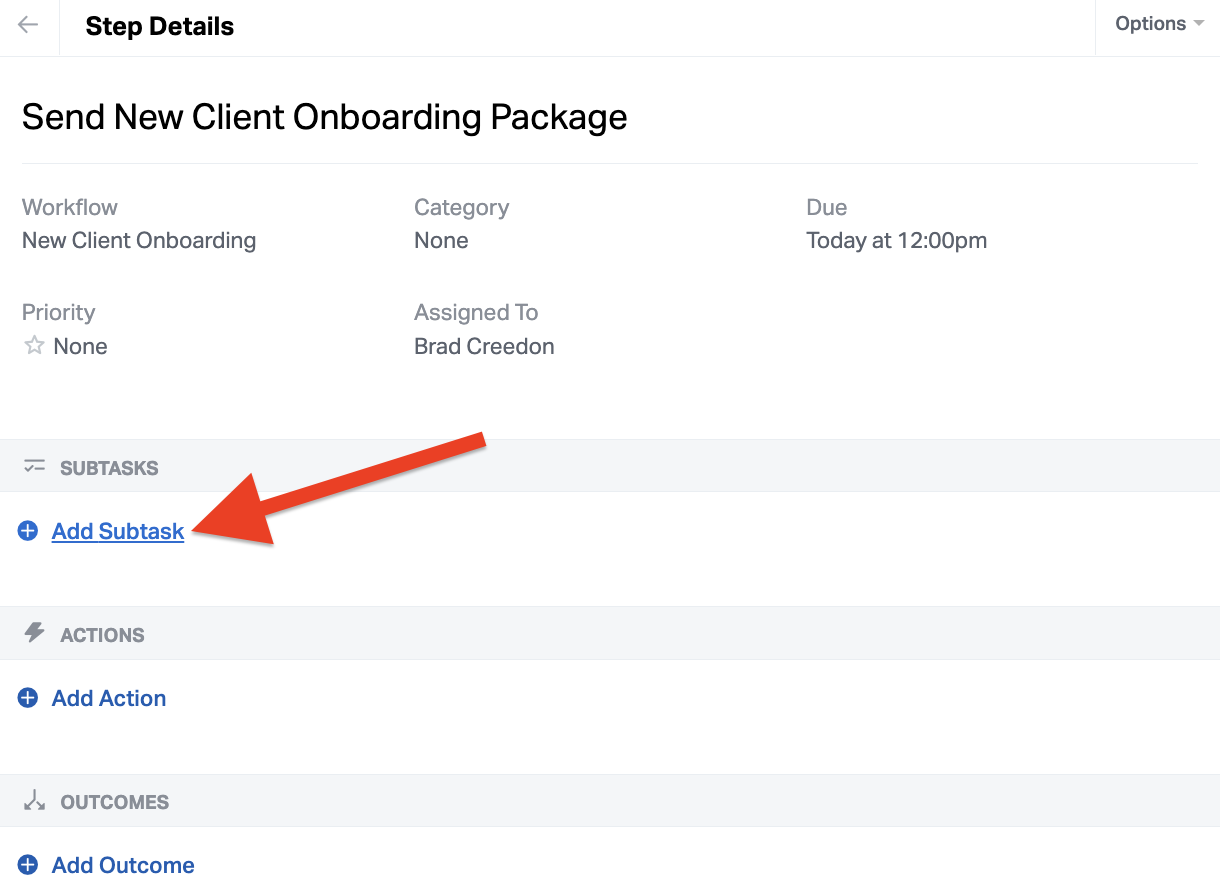
Task: Click the plus icon beside Add Outcome
Action: (28, 865)
